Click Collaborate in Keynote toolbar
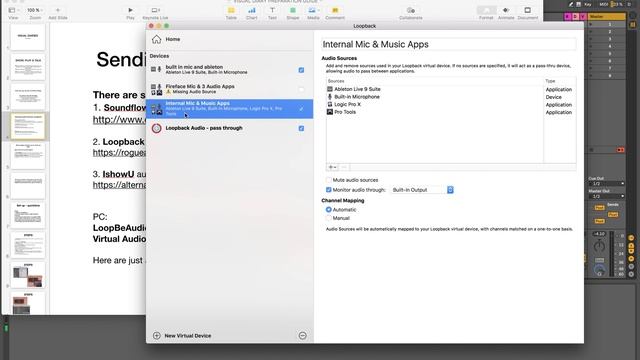Viewport: 640px width, 360px height. click(411, 13)
